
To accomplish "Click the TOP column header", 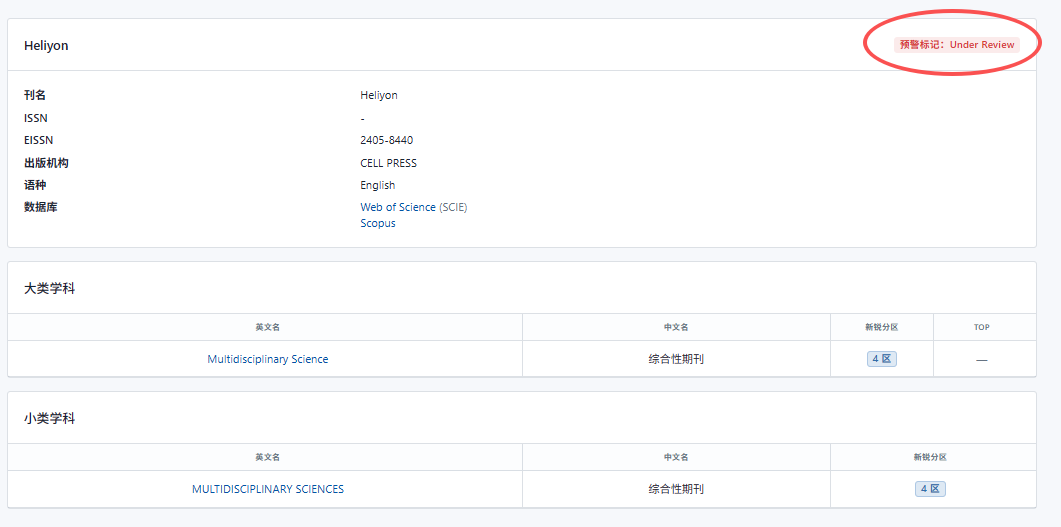I will point(981,327).
